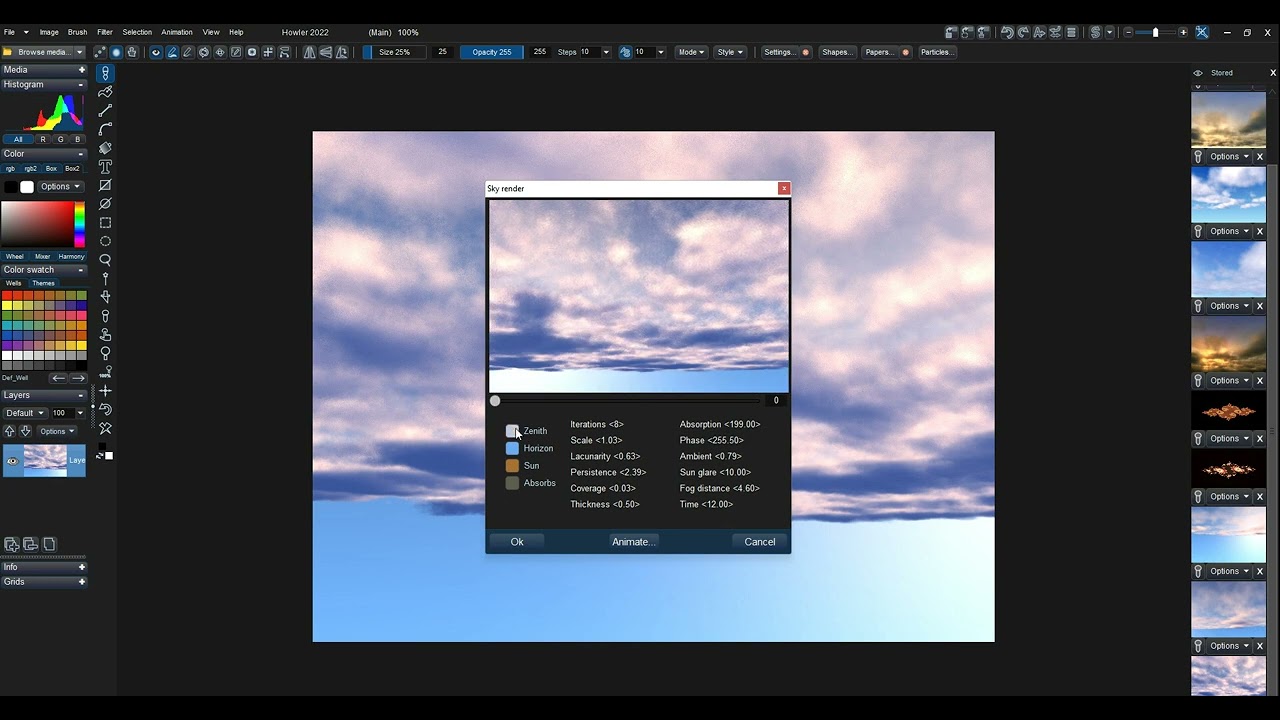The image size is (1280, 720).
Task: Toggle the Stored panel eye icon
Action: 1198,73
